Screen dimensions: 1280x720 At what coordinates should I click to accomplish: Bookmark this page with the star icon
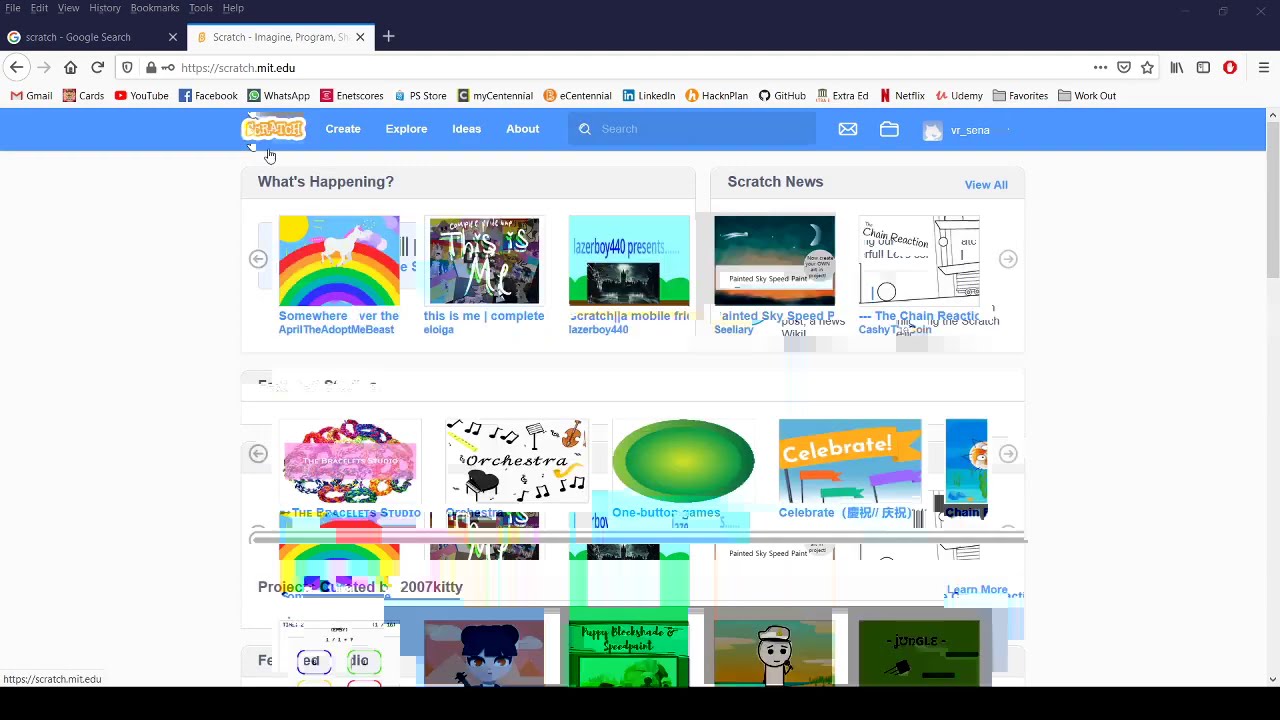point(1147,68)
